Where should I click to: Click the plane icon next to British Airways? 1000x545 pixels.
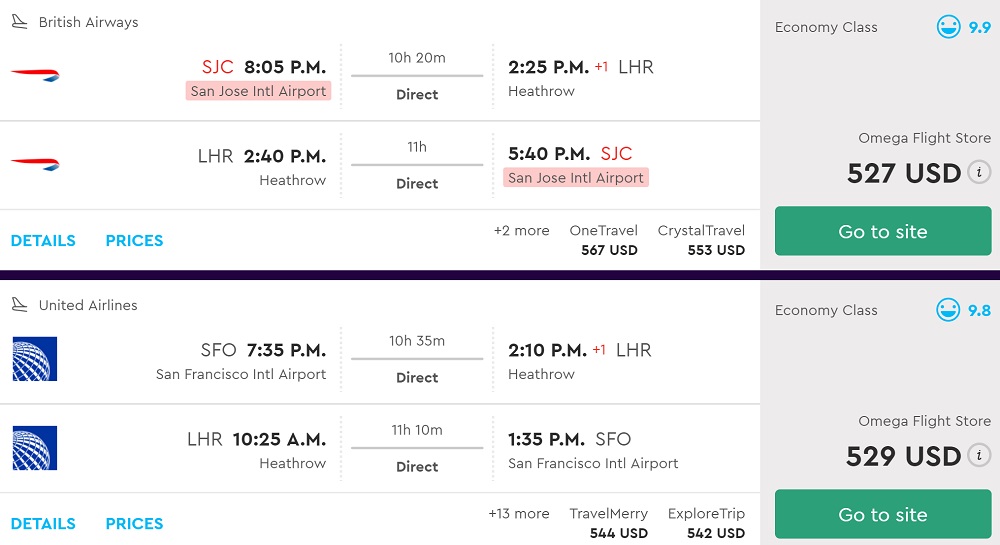coord(19,22)
